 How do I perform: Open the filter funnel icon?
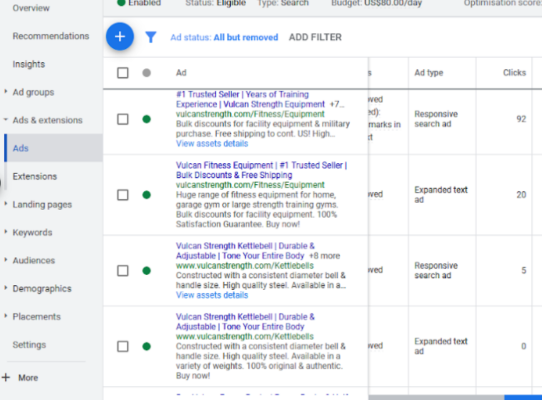[151, 37]
